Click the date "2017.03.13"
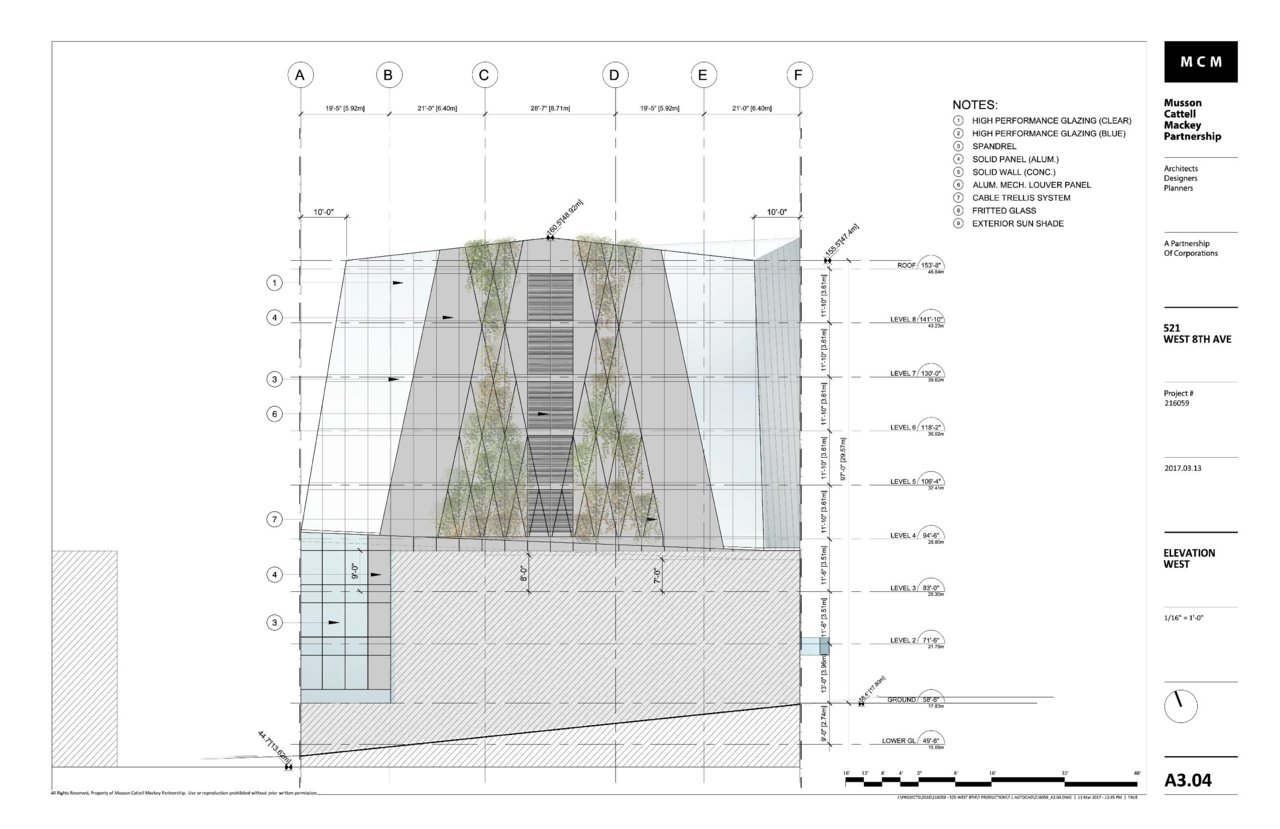 (1184, 467)
